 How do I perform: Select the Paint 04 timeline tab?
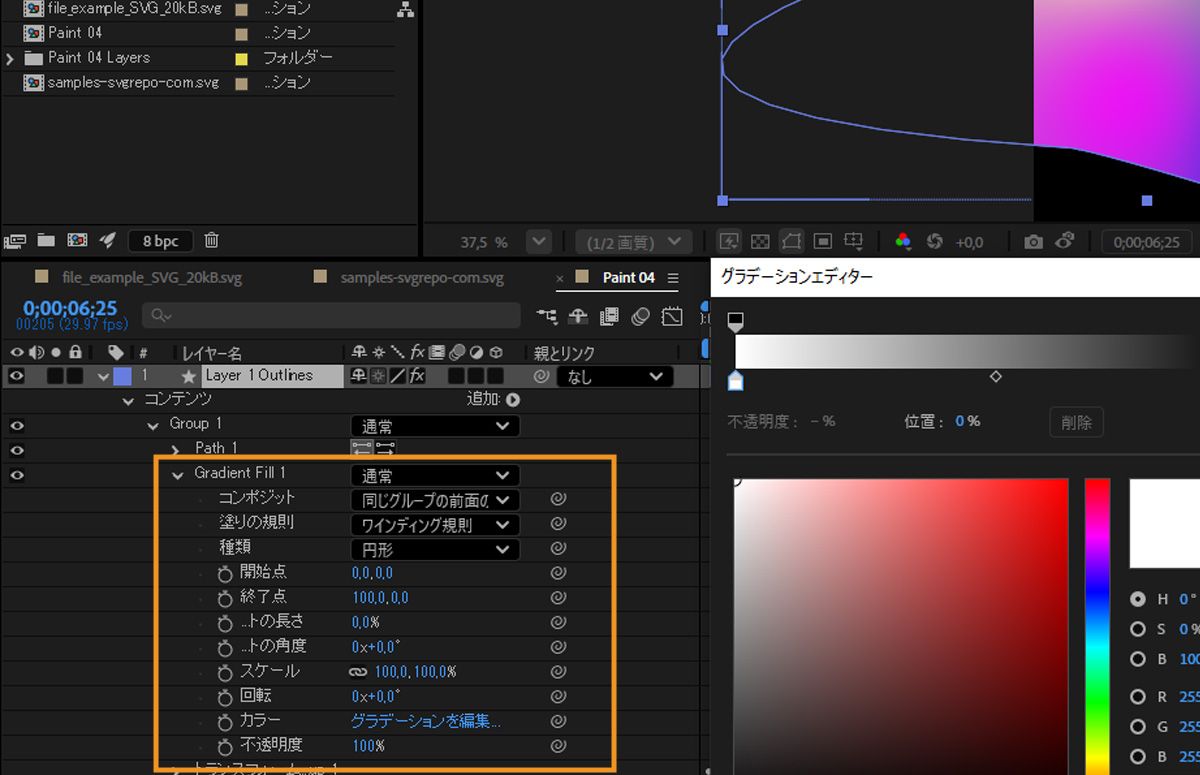coord(629,277)
